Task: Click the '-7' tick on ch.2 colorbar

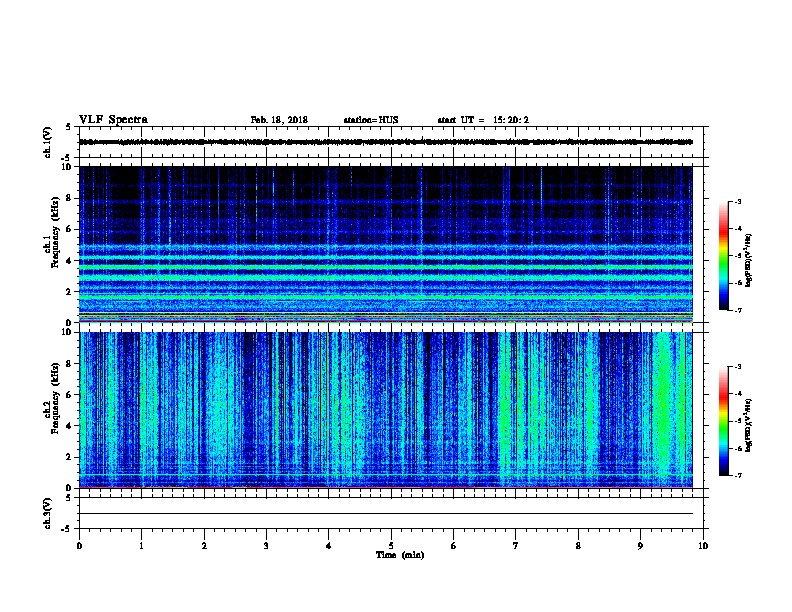Action: point(738,475)
